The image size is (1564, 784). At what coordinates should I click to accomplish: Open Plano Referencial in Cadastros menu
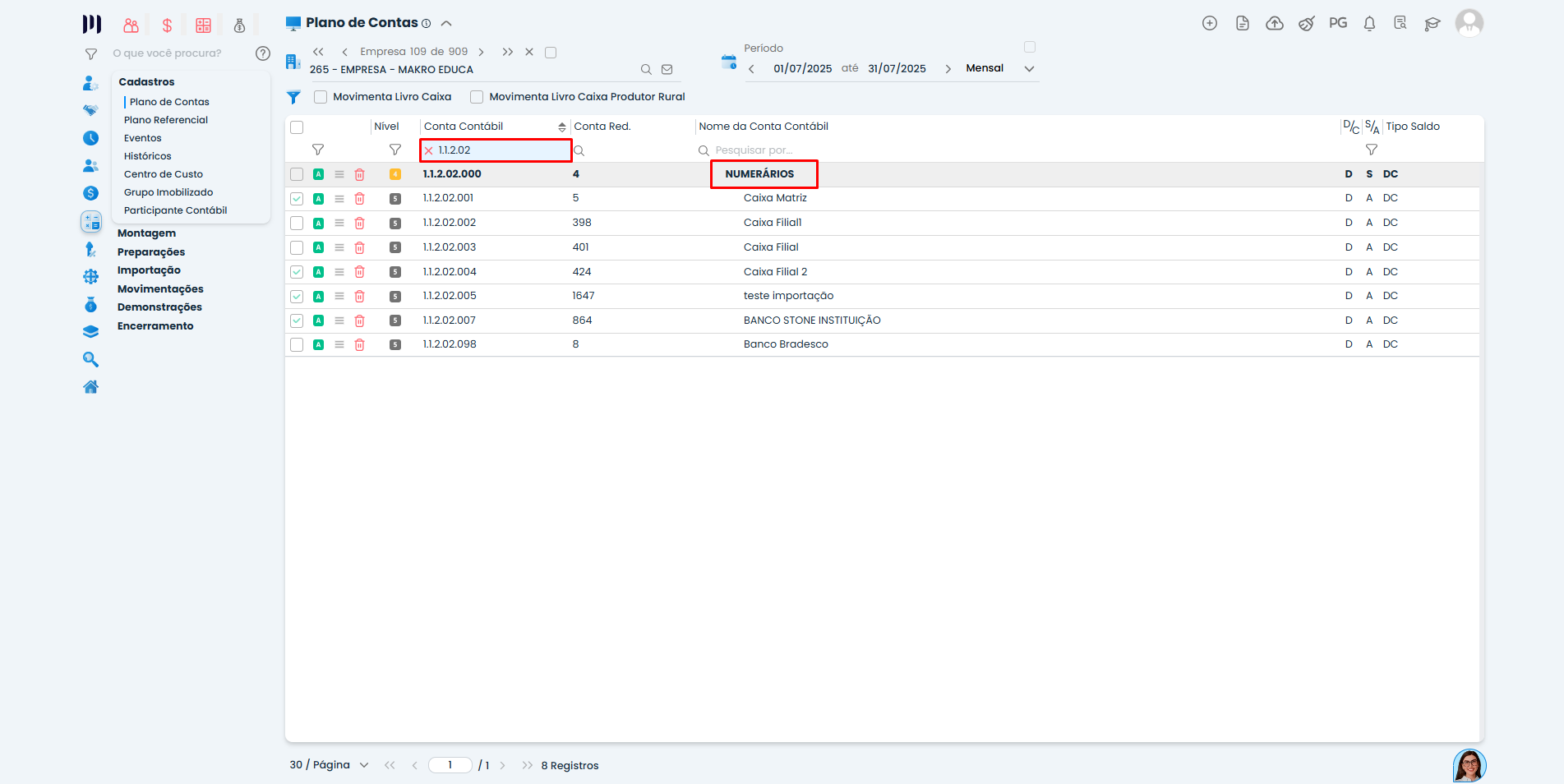[x=166, y=120]
